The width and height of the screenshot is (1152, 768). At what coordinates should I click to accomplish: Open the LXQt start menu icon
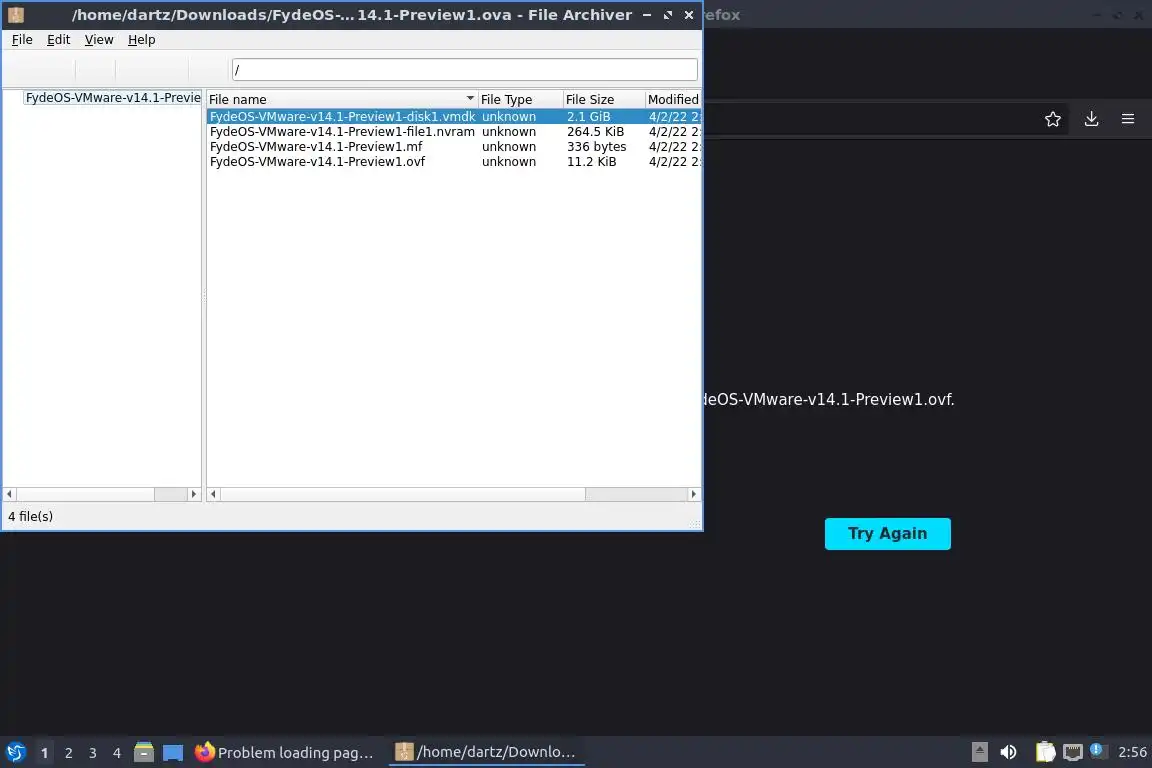tap(16, 753)
